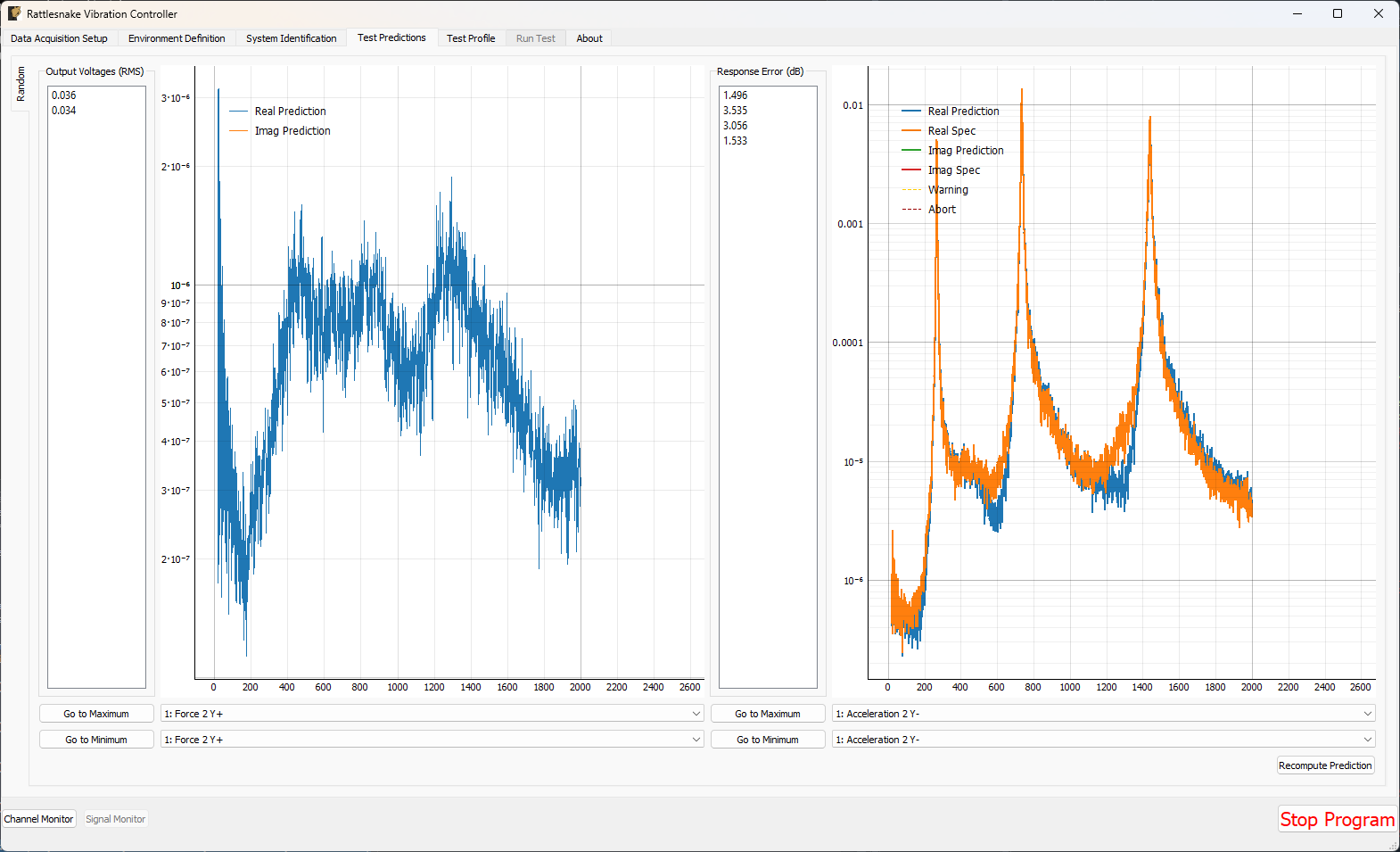Viewport: 1400px width, 852px height.
Task: Switch to the Environment Definition tab
Action: [x=177, y=38]
